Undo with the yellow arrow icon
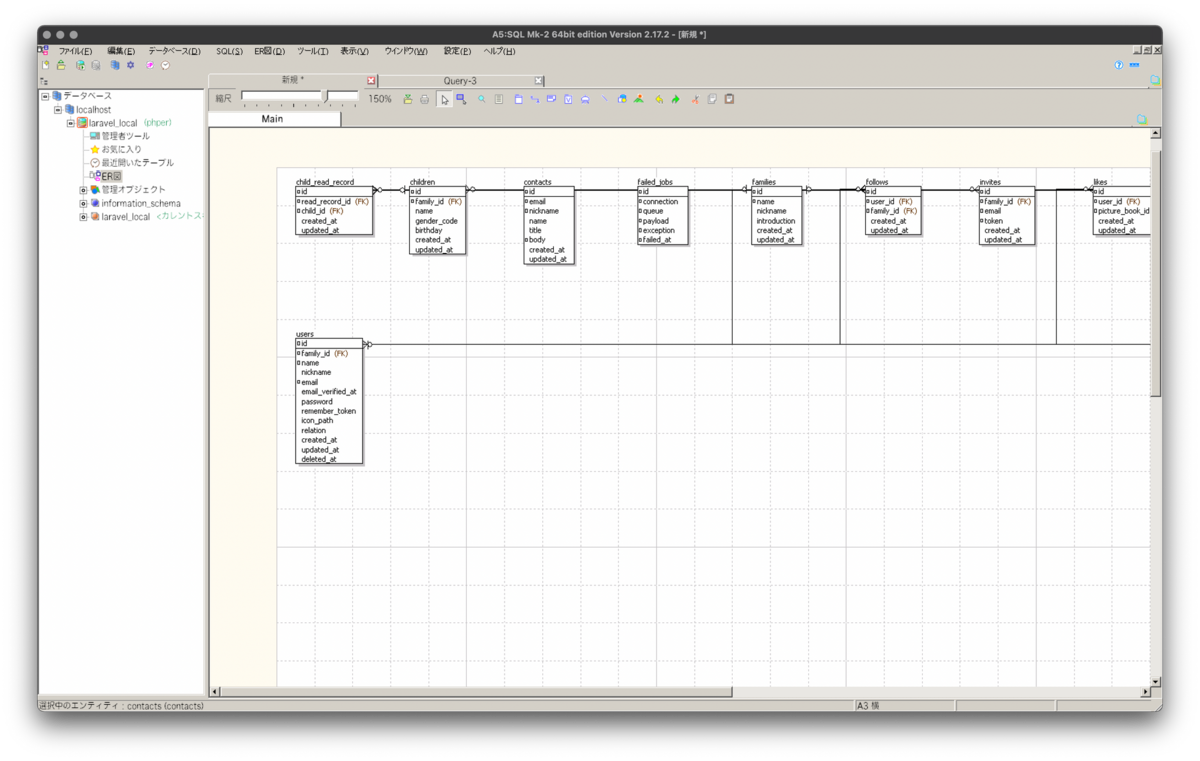 coord(660,99)
